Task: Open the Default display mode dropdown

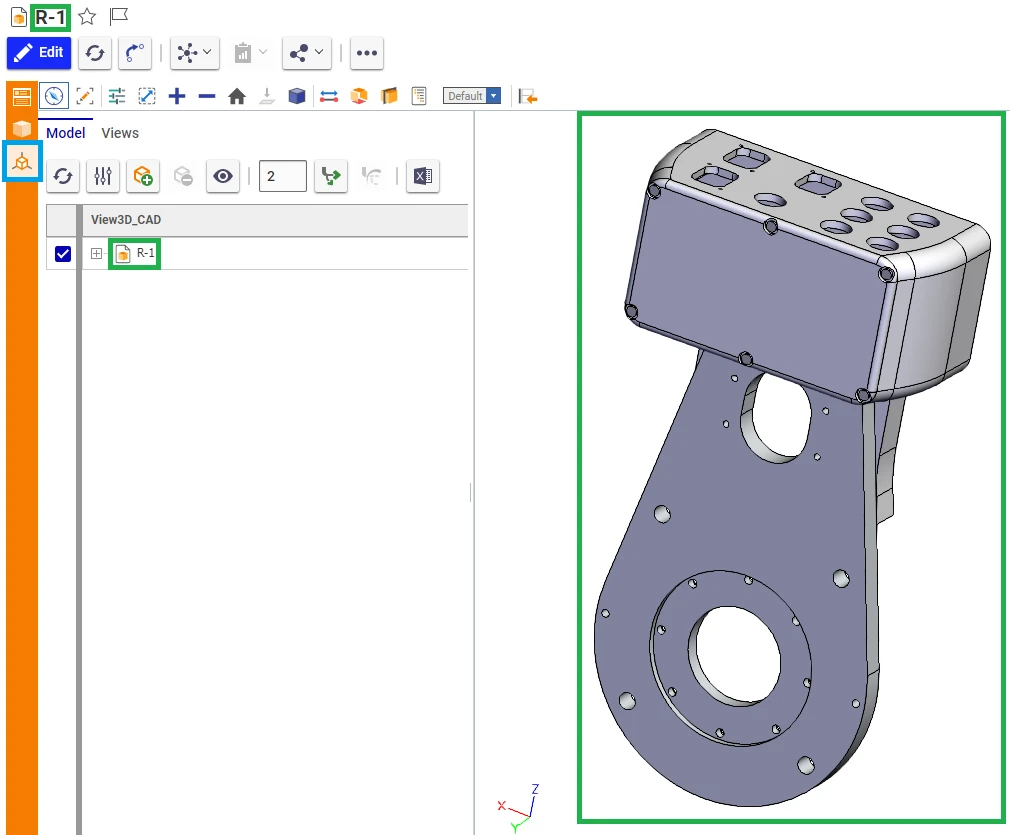Action: tap(472, 96)
